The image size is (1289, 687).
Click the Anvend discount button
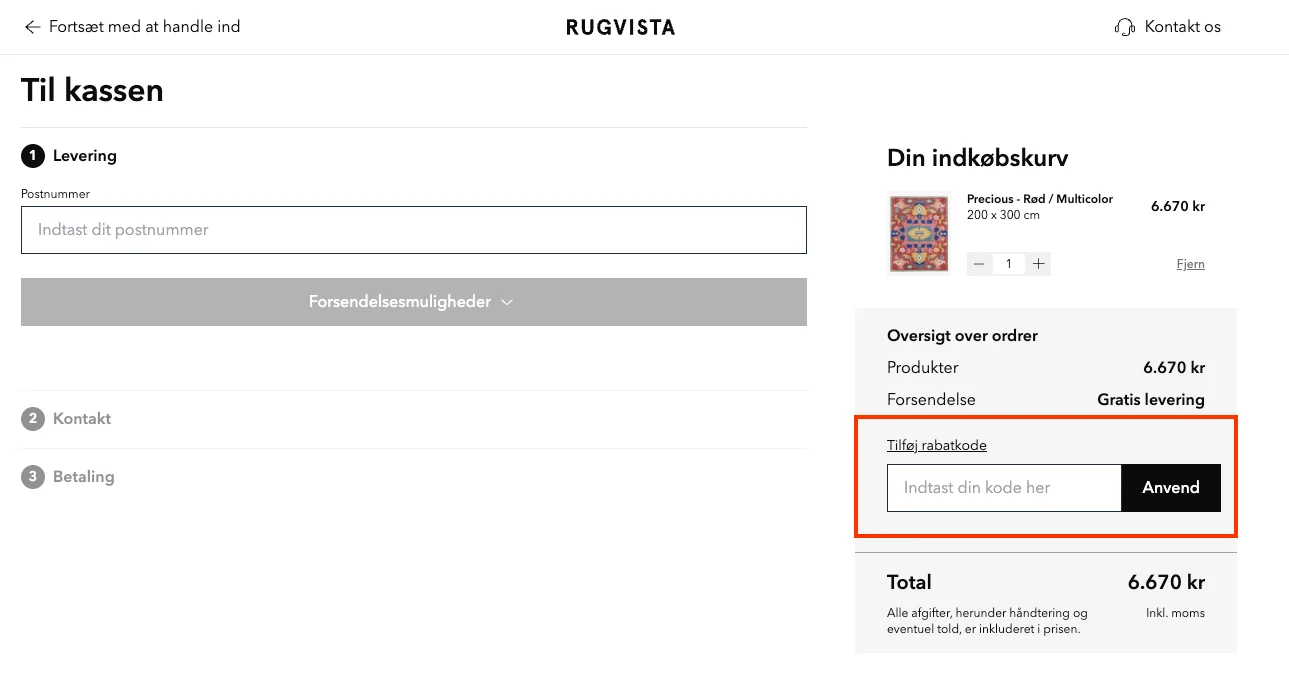coord(1170,488)
